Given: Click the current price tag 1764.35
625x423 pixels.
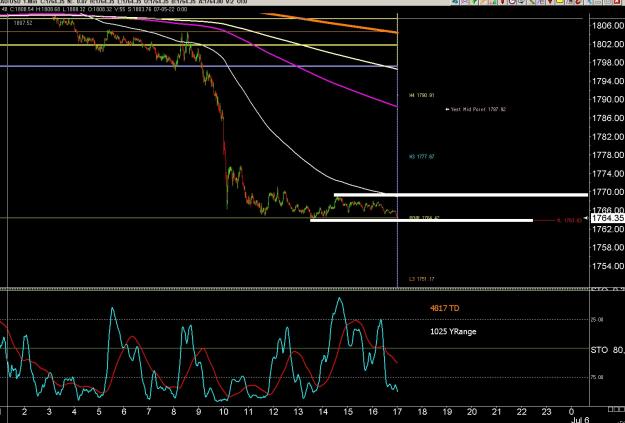Looking at the screenshot, I should pyautogui.click(x=607, y=218).
